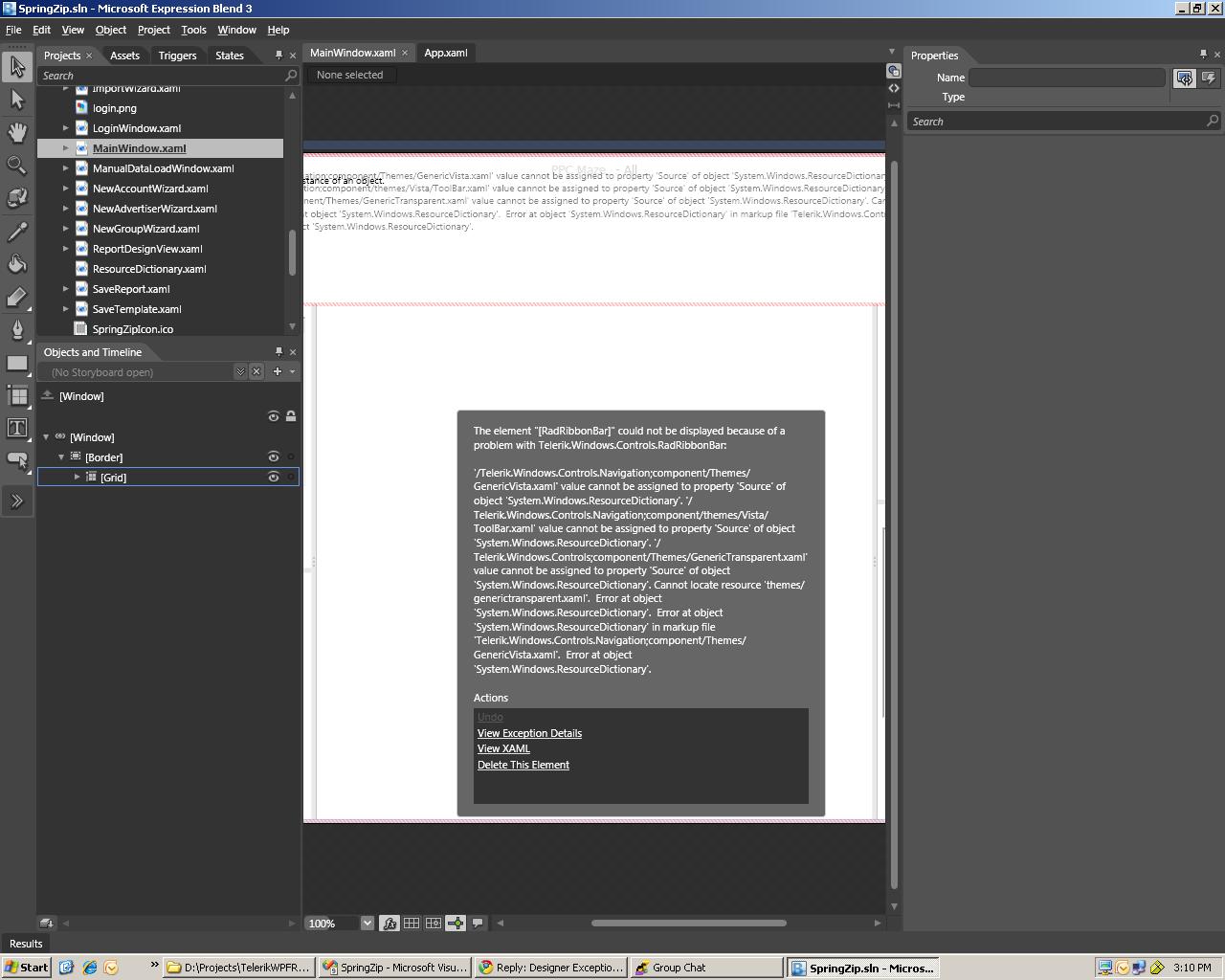Expand the [Grid] object tree node
The width and height of the screenshot is (1225, 980).
point(78,477)
